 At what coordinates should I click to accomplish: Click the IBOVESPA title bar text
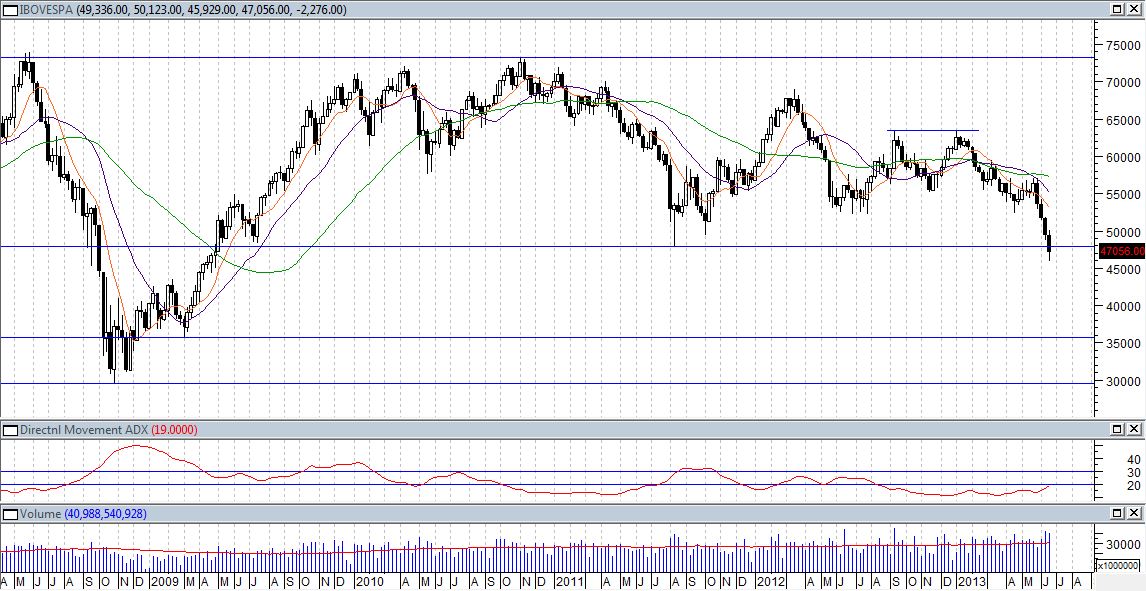[x=180, y=10]
